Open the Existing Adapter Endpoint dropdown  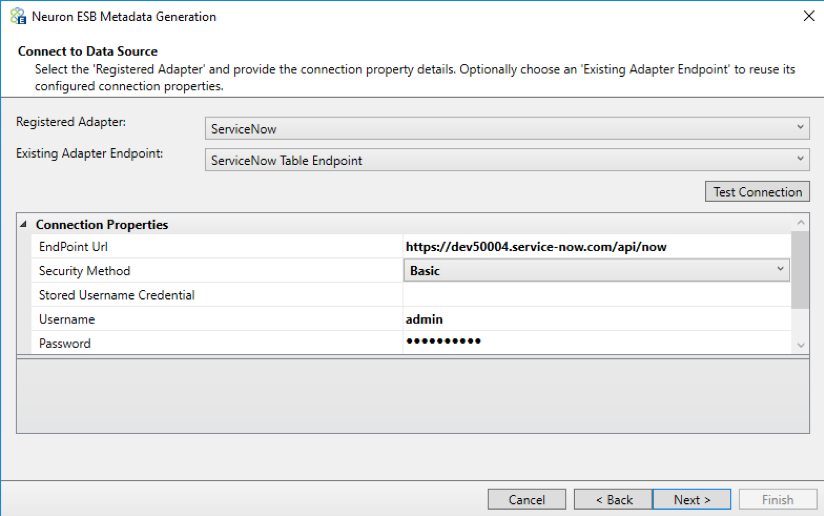[507, 160]
